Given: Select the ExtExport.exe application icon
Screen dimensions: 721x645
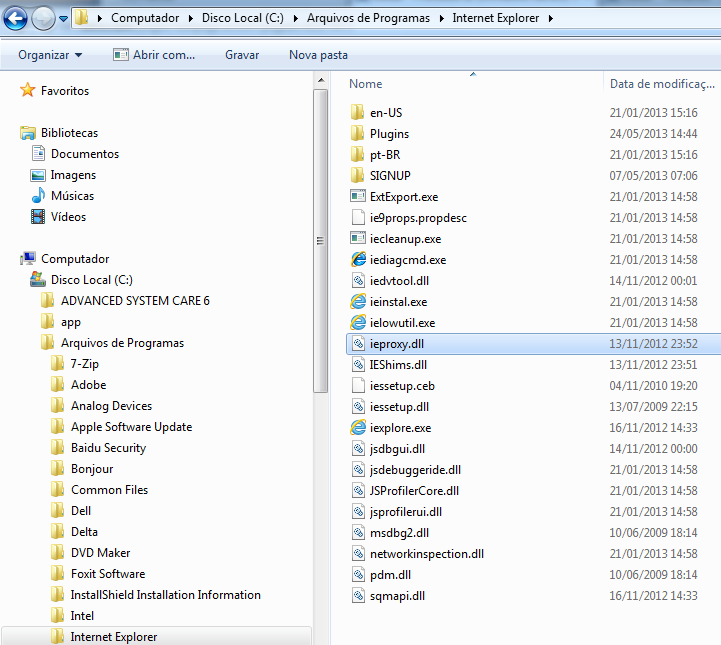Looking at the screenshot, I should (358, 196).
